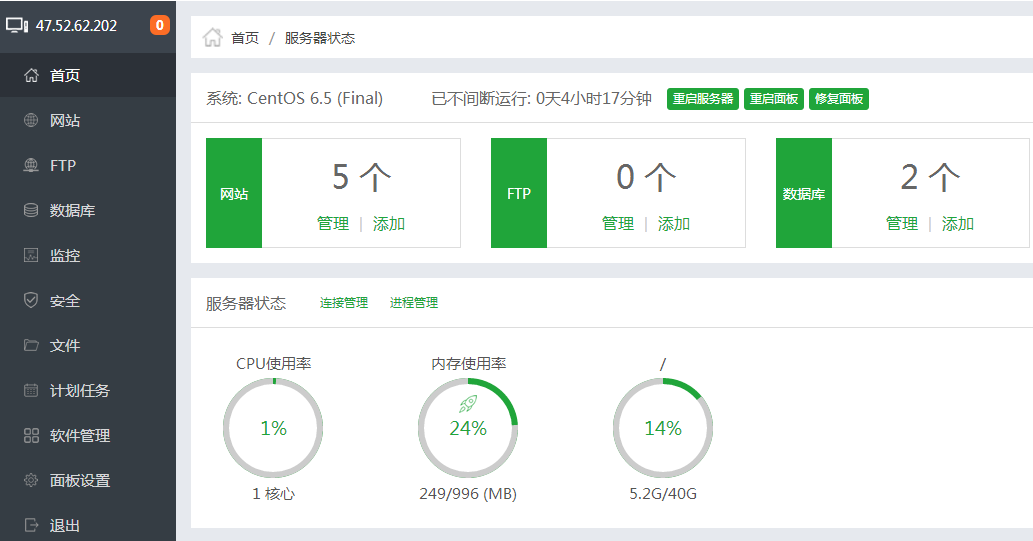1033x541 pixels.
Task: Click the grid icon beside 软件管理
Action: pyautogui.click(x=31, y=436)
